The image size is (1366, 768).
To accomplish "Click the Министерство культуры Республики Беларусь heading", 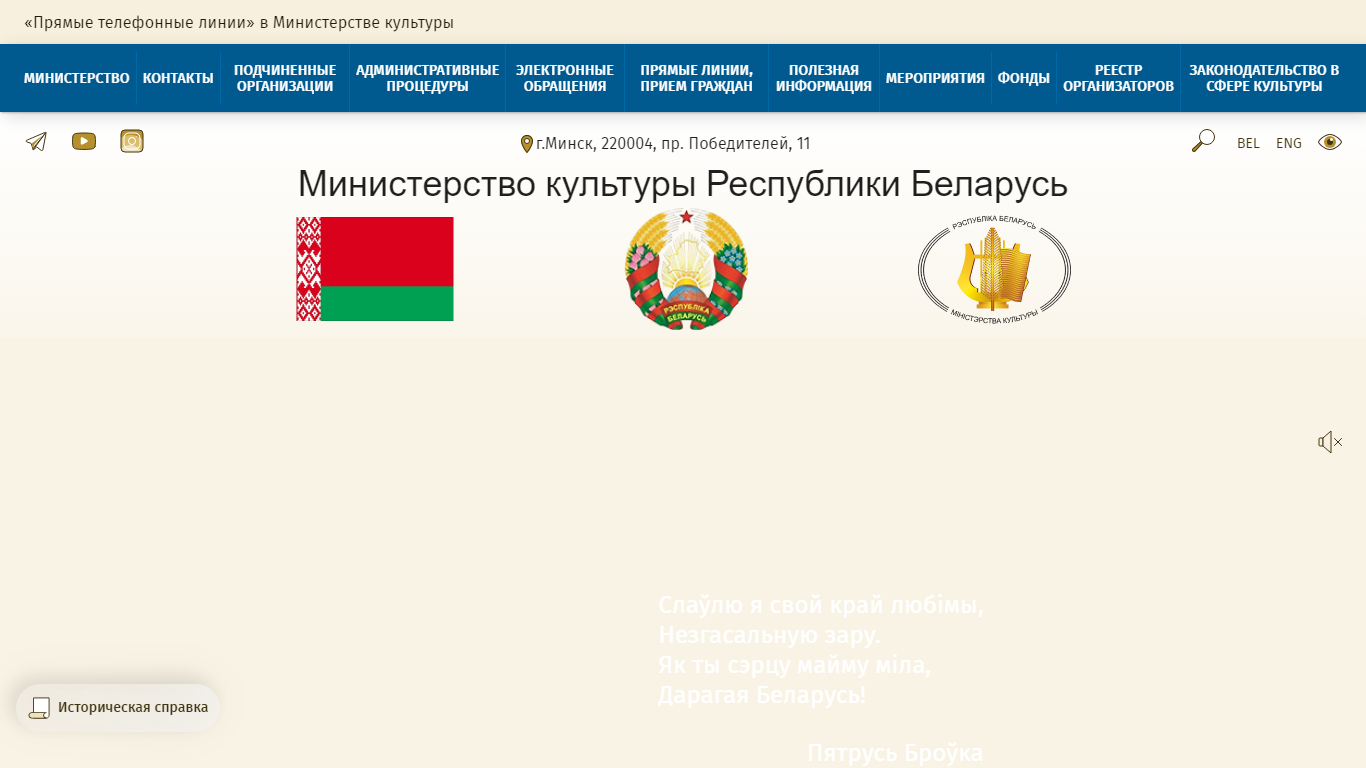I will coord(683,184).
